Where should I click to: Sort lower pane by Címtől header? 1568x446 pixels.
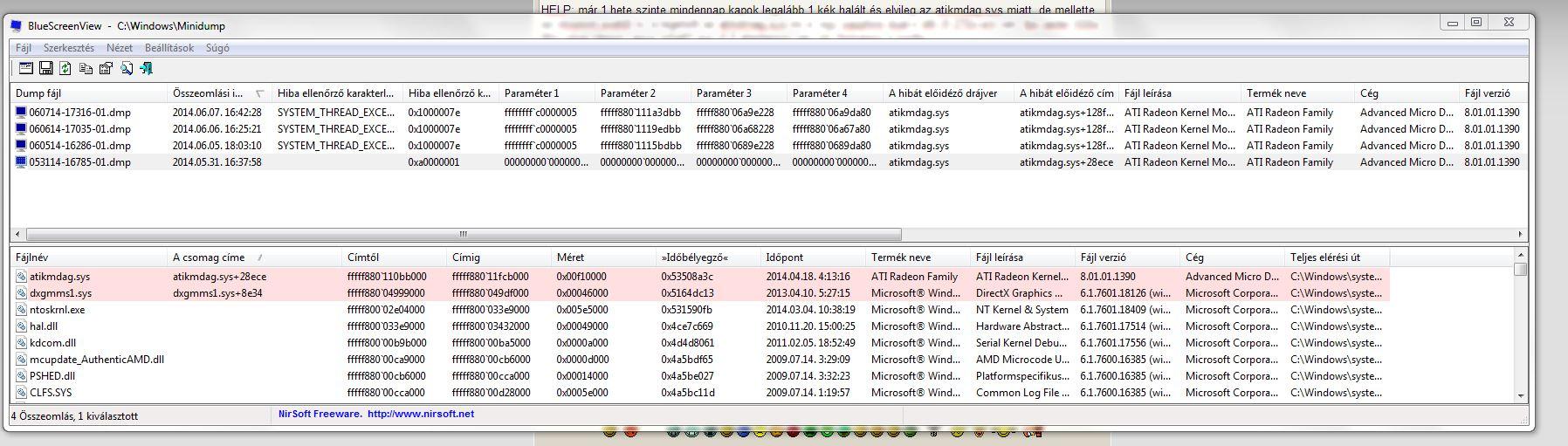pos(395,257)
